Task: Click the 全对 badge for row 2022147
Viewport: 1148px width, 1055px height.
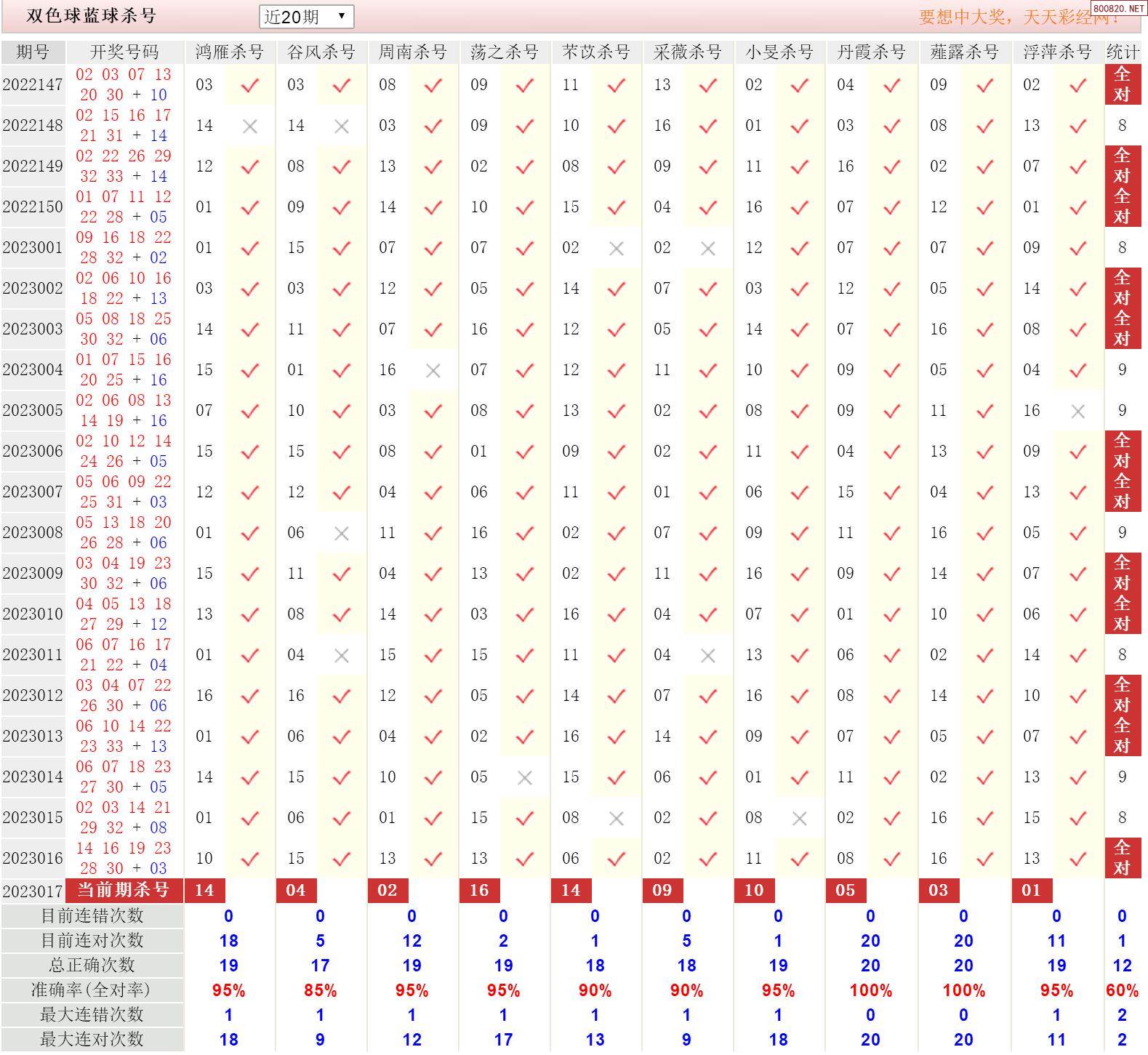Action: (1123, 84)
